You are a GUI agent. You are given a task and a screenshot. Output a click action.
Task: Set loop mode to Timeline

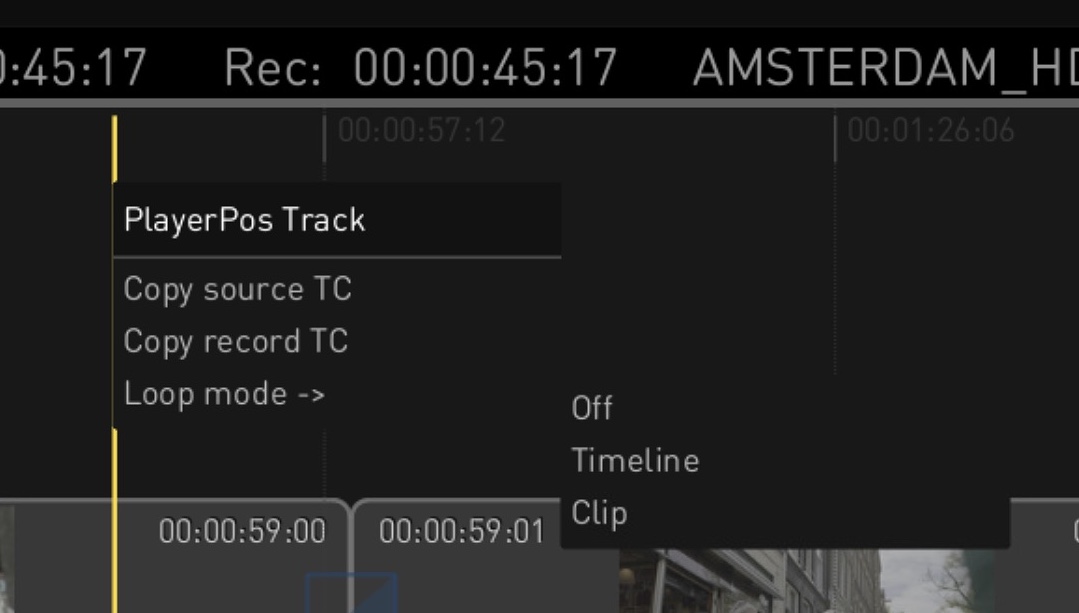[x=635, y=460]
